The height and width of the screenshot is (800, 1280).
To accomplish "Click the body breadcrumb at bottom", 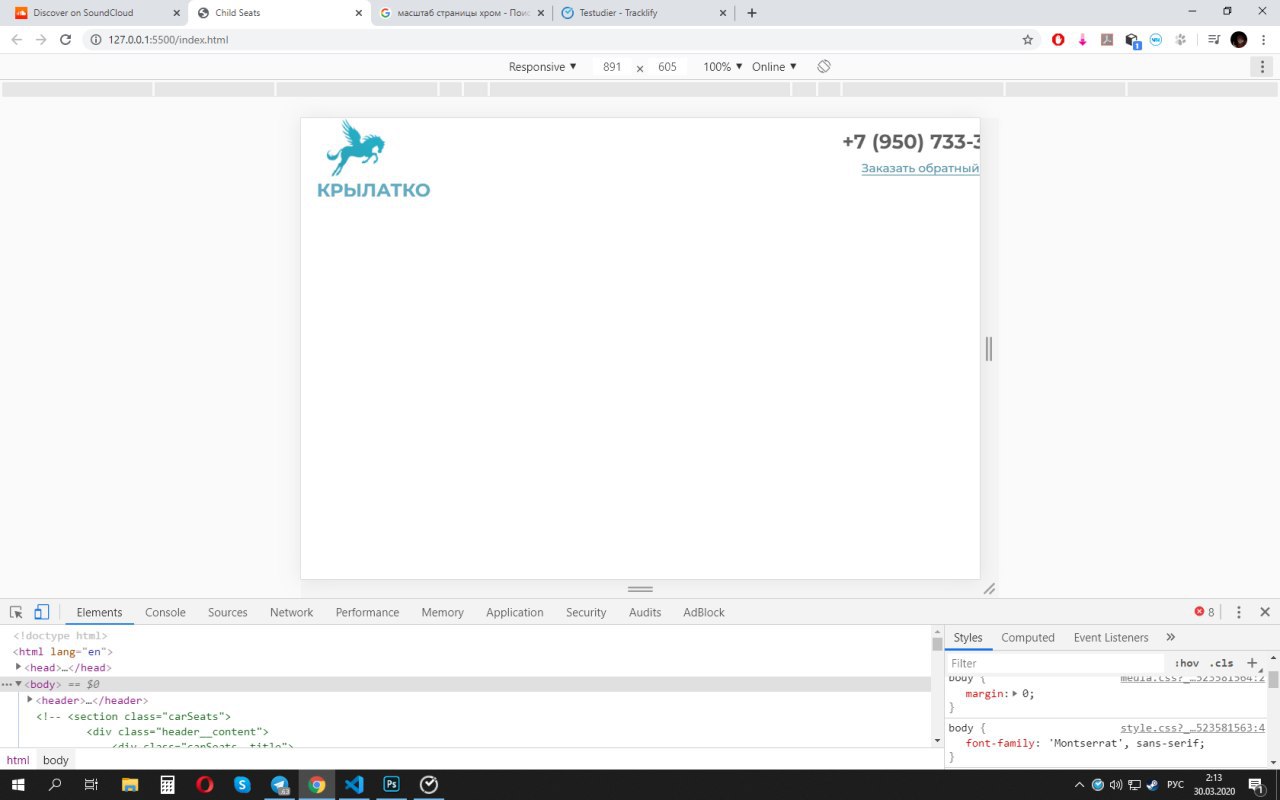I will 55,760.
